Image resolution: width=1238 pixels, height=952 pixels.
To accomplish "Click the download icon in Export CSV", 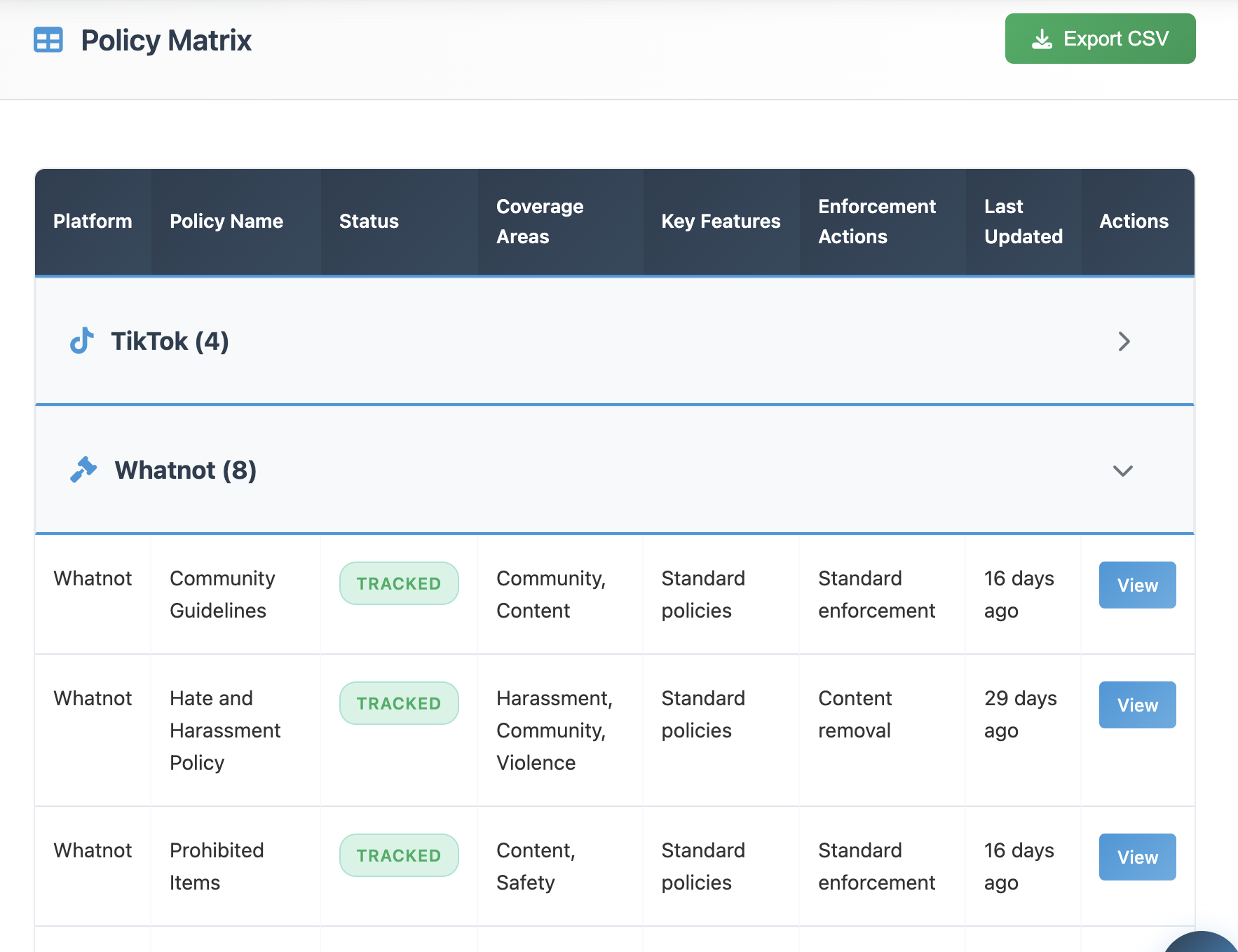I will 1042,39.
